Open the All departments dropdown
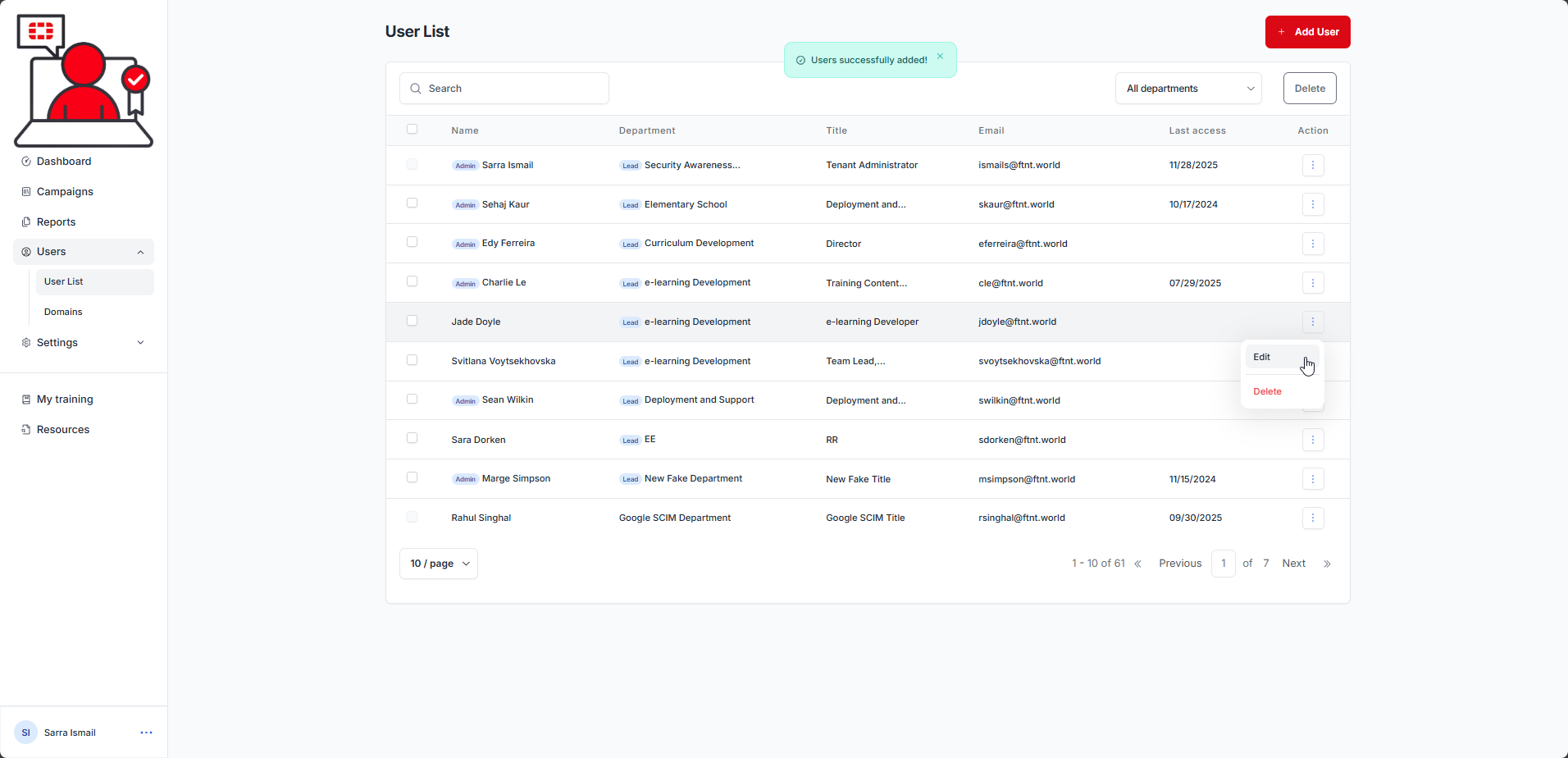 tap(1188, 89)
